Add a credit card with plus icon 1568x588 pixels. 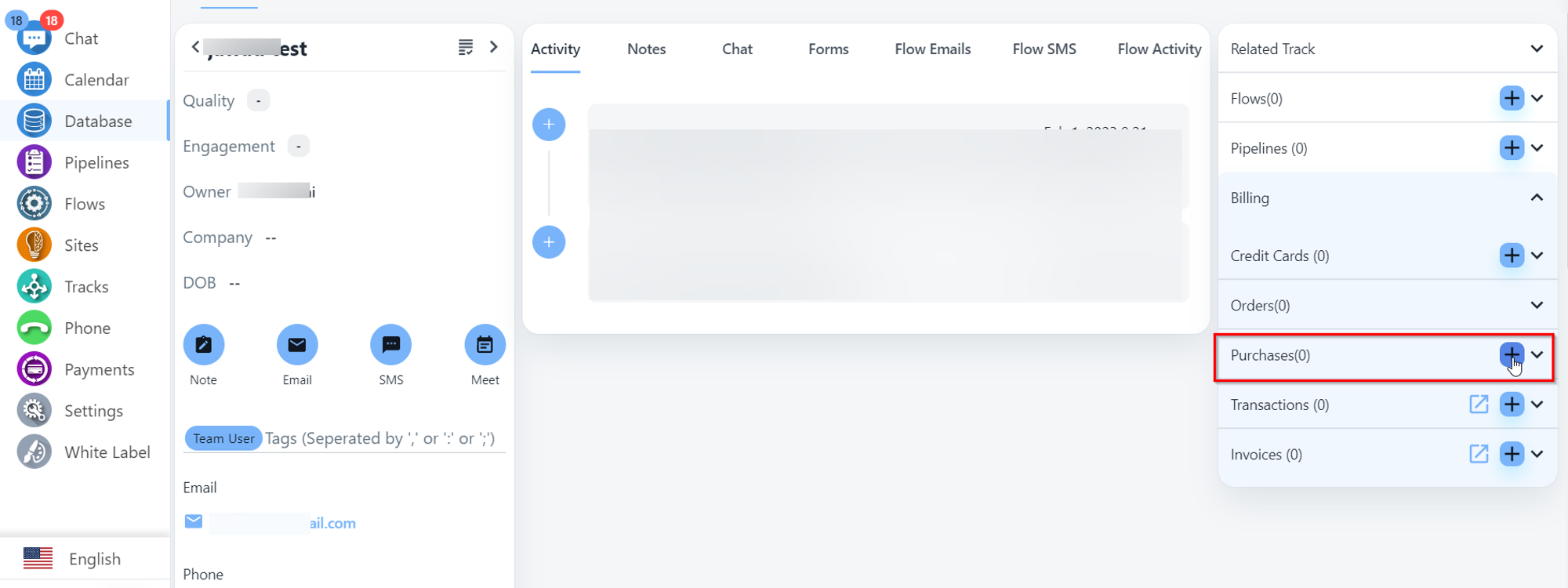(1512, 256)
